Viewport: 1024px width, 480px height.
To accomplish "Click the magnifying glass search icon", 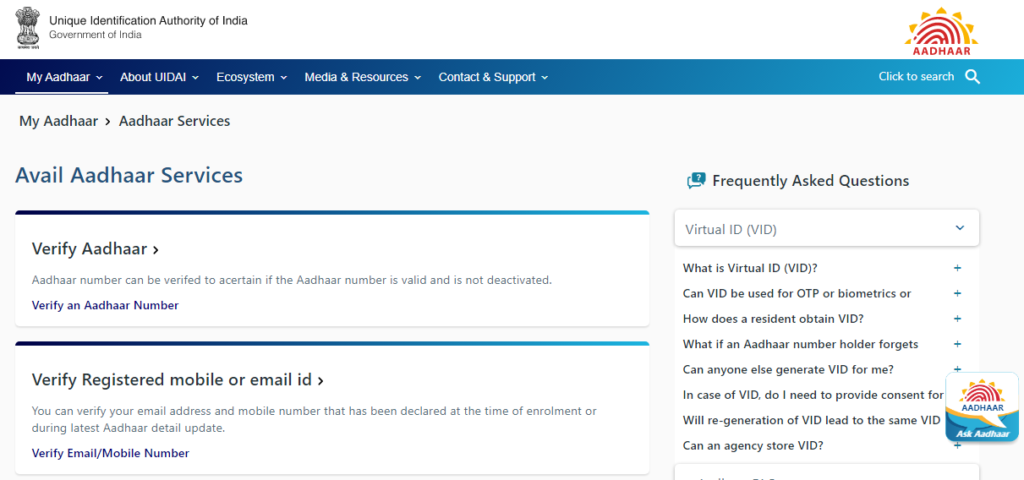I will 972,77.
